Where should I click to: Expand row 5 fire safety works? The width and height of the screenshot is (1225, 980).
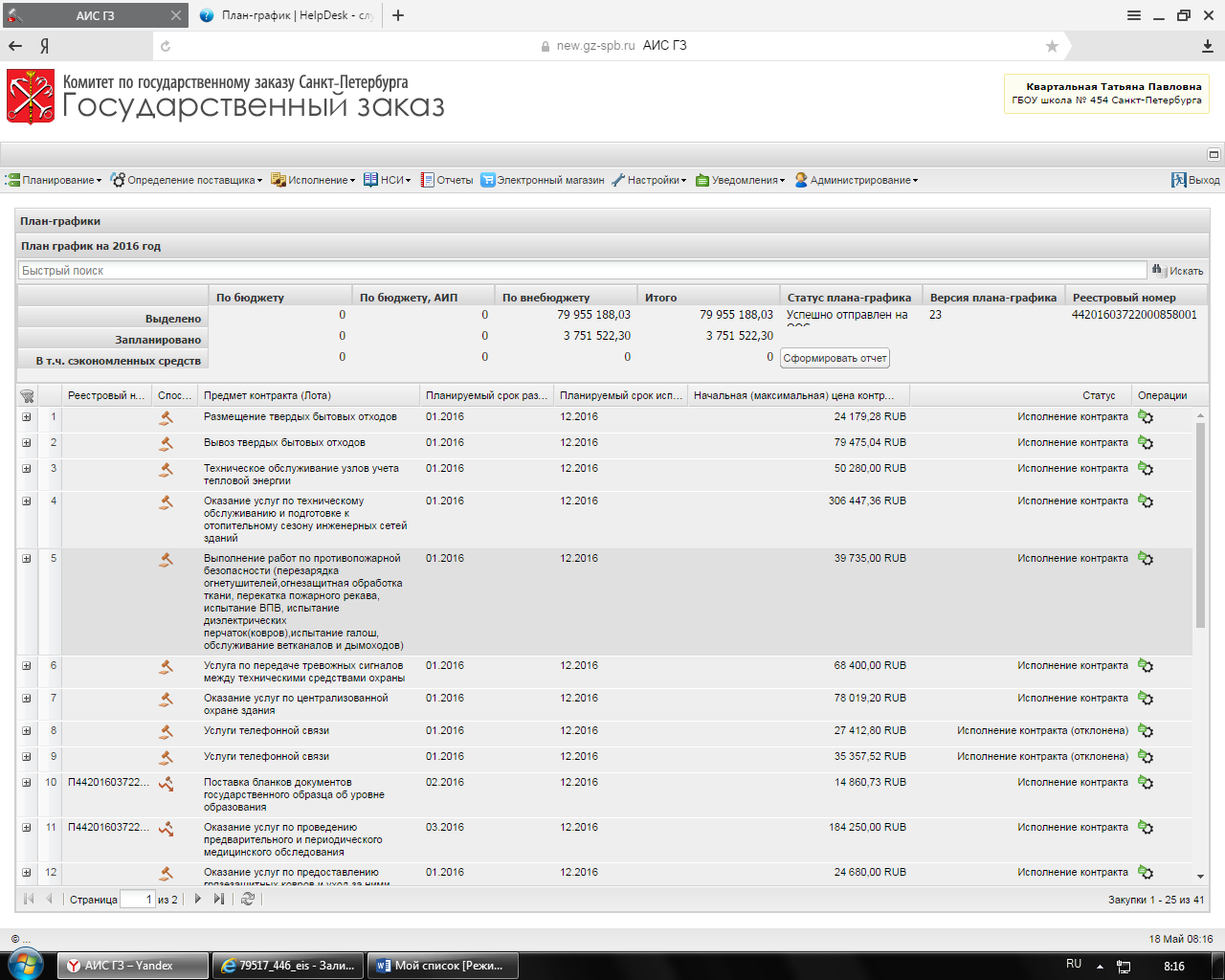pos(27,559)
